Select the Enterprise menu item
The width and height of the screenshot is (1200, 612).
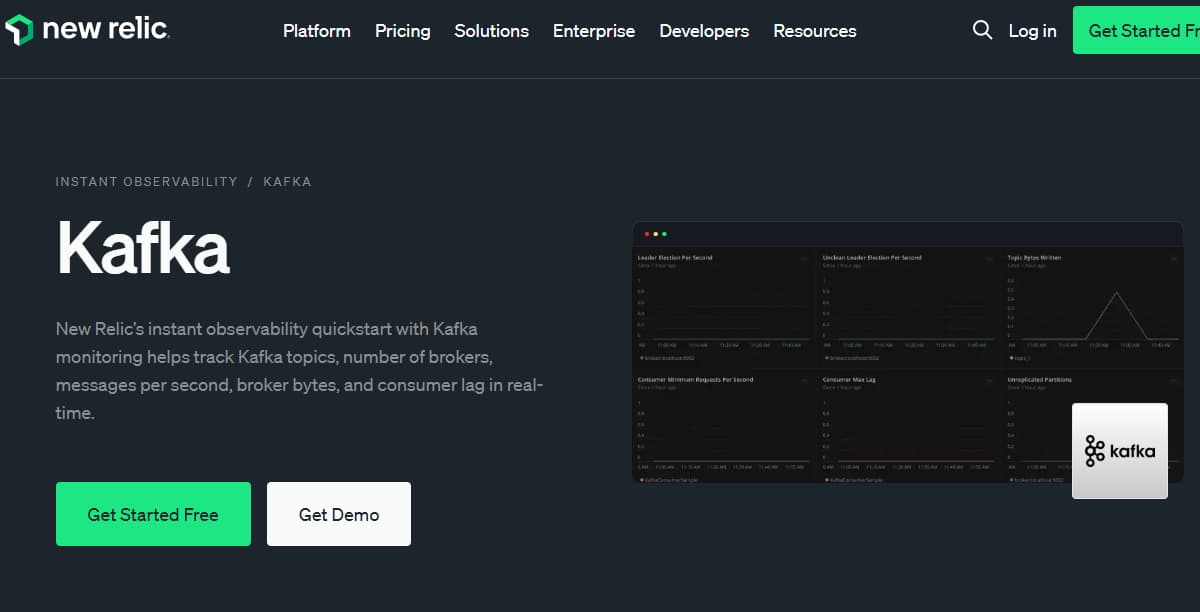click(x=593, y=31)
